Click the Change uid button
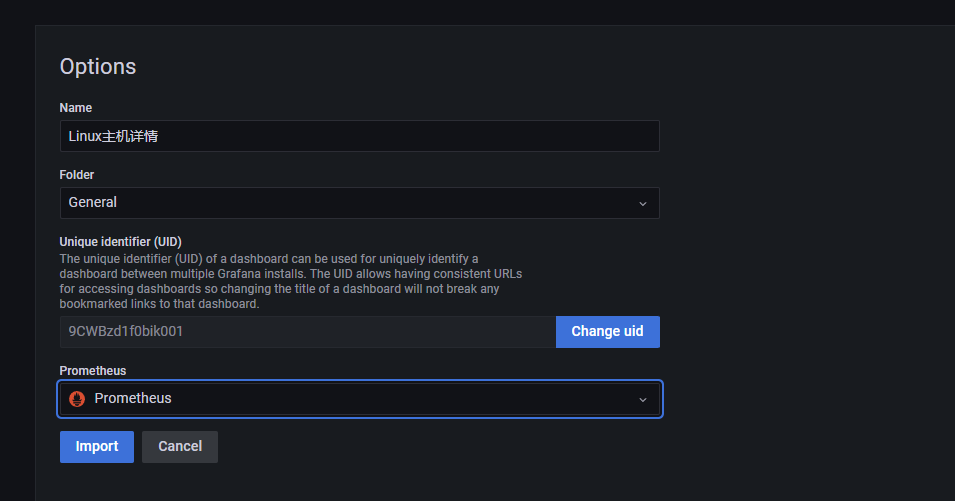Viewport: 955px width, 501px height. pos(607,332)
